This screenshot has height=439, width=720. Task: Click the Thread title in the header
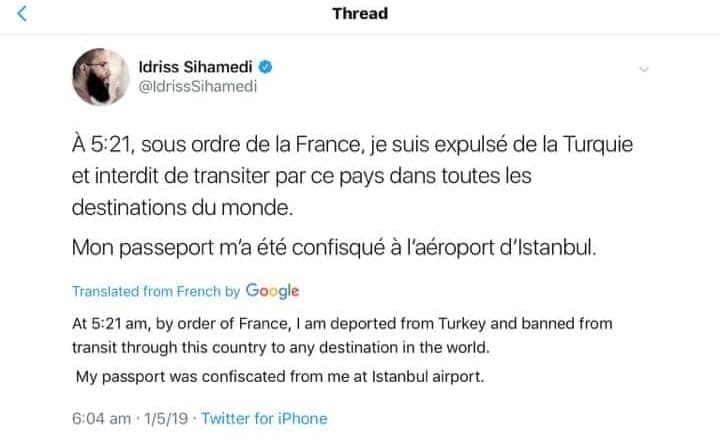[359, 14]
